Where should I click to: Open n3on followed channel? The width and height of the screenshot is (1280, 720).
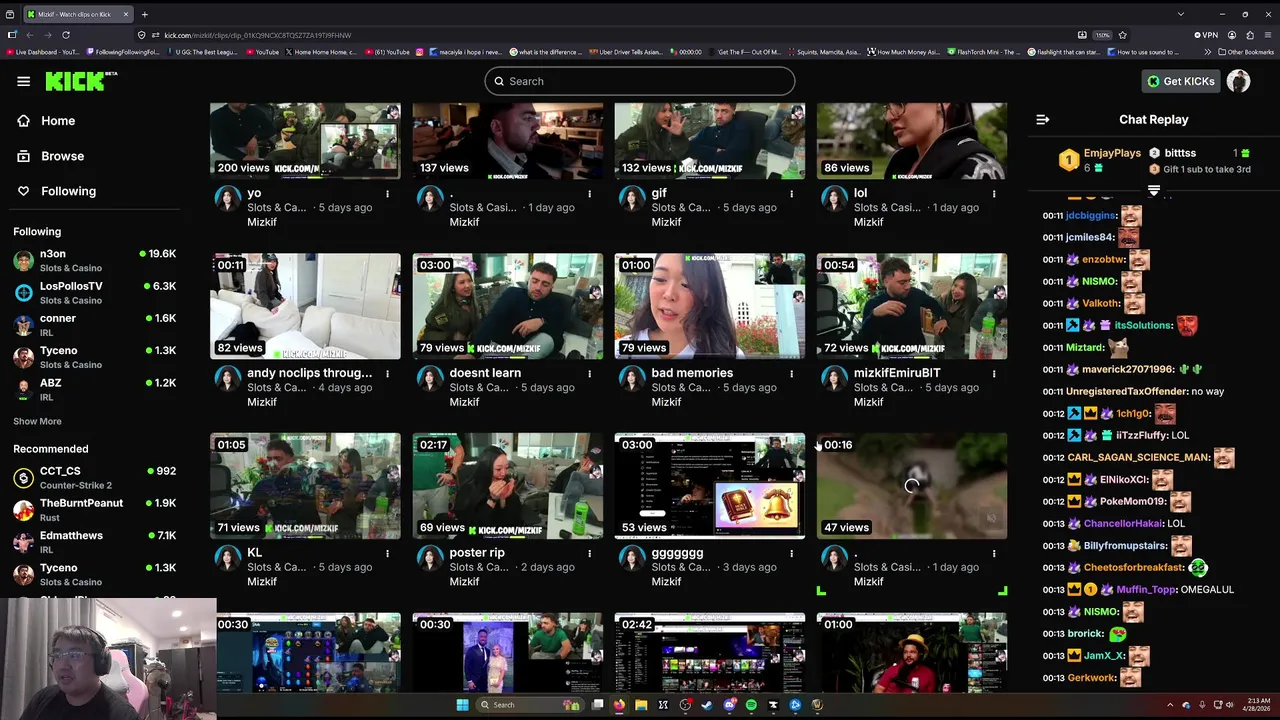(94, 260)
